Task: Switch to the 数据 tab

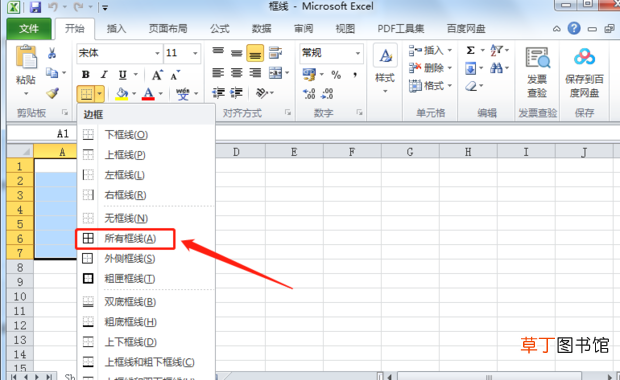Action: pos(261,28)
